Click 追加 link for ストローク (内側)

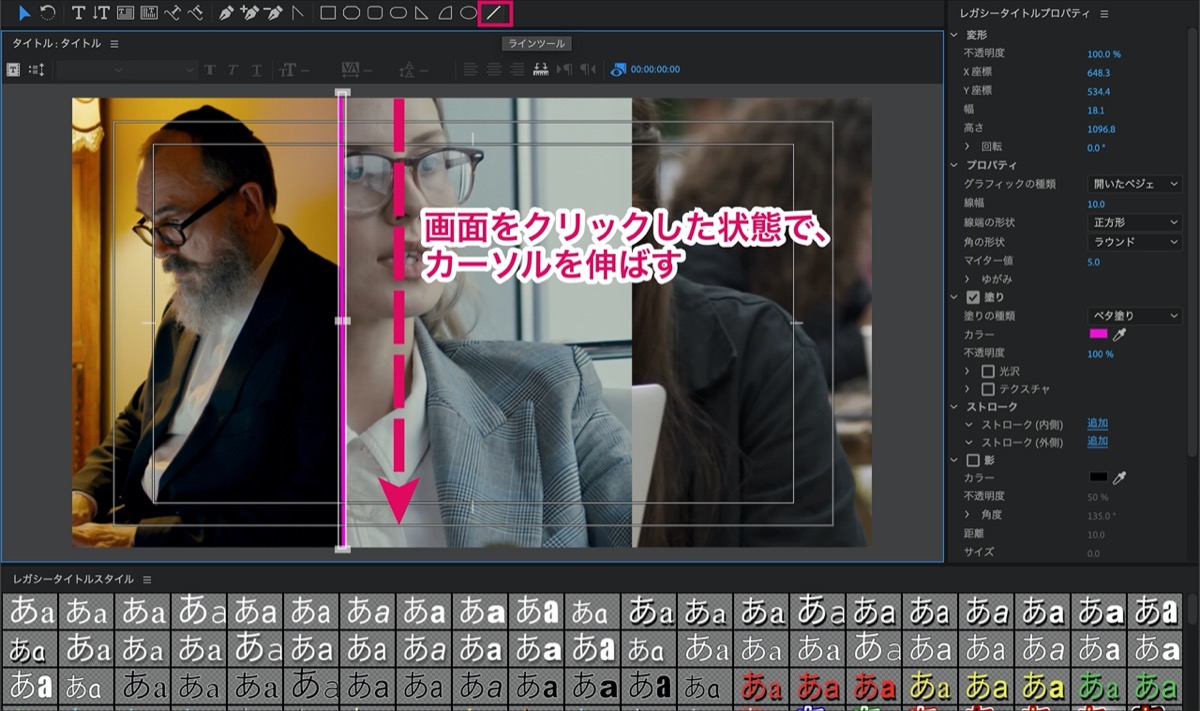(x=1097, y=424)
